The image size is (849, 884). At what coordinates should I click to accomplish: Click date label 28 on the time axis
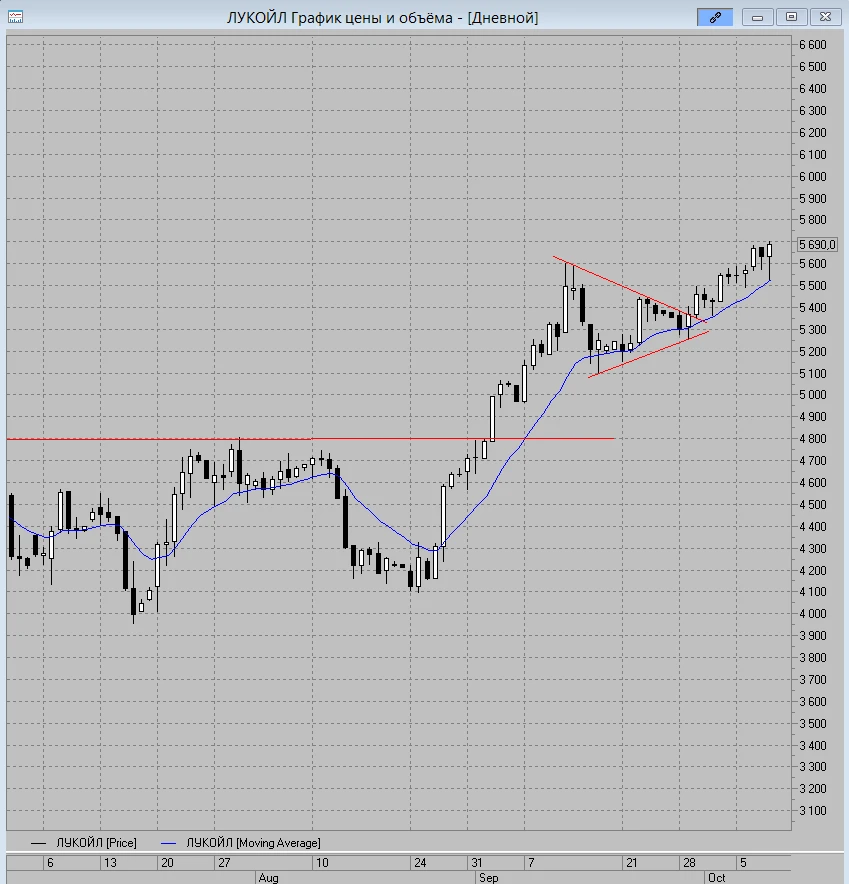point(689,863)
